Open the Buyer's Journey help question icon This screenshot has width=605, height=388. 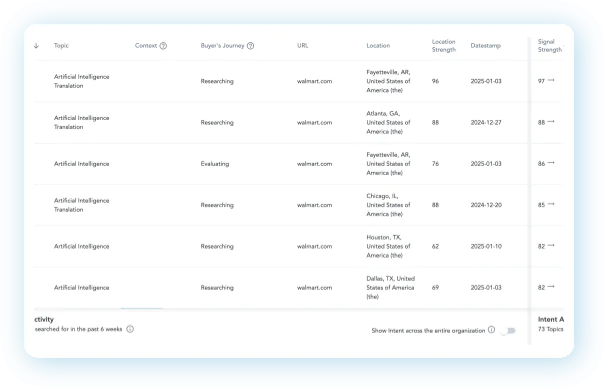coord(250,46)
